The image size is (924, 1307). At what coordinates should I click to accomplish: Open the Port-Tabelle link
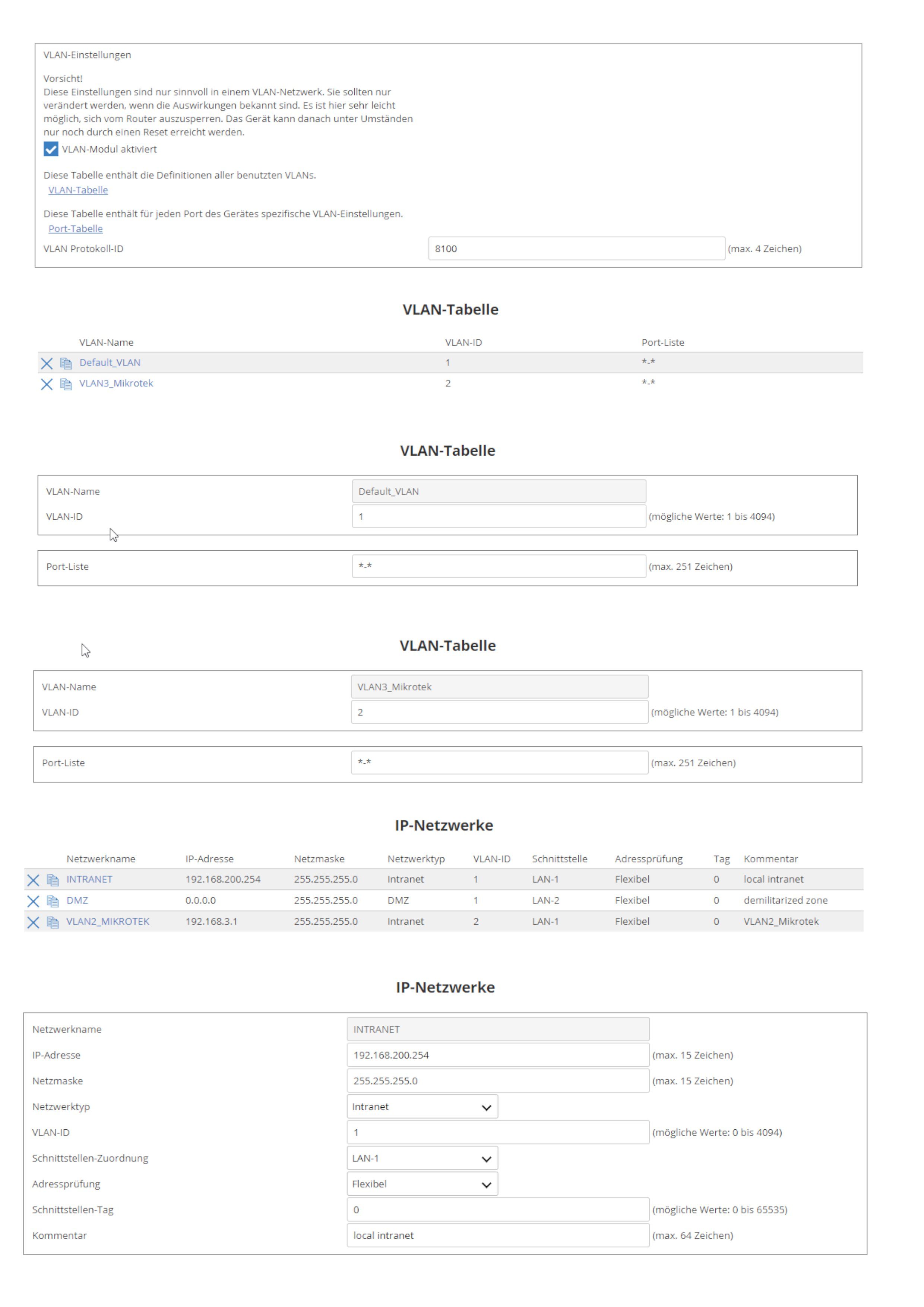coord(76,229)
